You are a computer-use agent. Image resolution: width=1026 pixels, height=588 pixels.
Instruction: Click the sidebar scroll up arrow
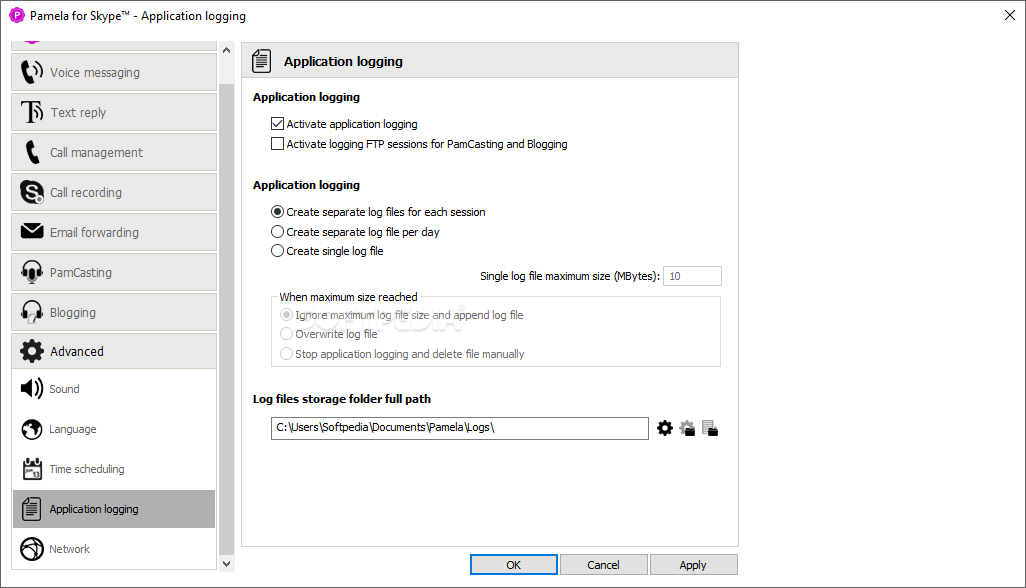(x=226, y=50)
